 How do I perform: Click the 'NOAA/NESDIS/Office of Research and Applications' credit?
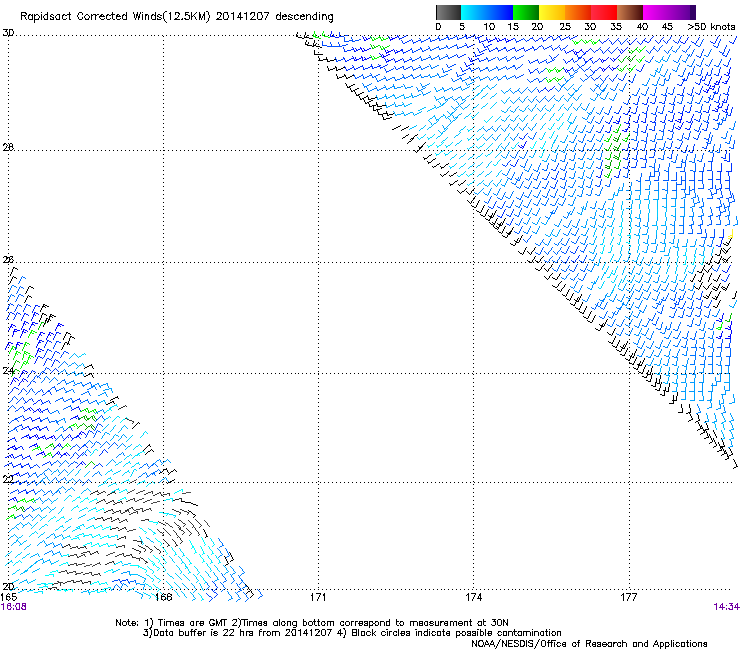589,644
